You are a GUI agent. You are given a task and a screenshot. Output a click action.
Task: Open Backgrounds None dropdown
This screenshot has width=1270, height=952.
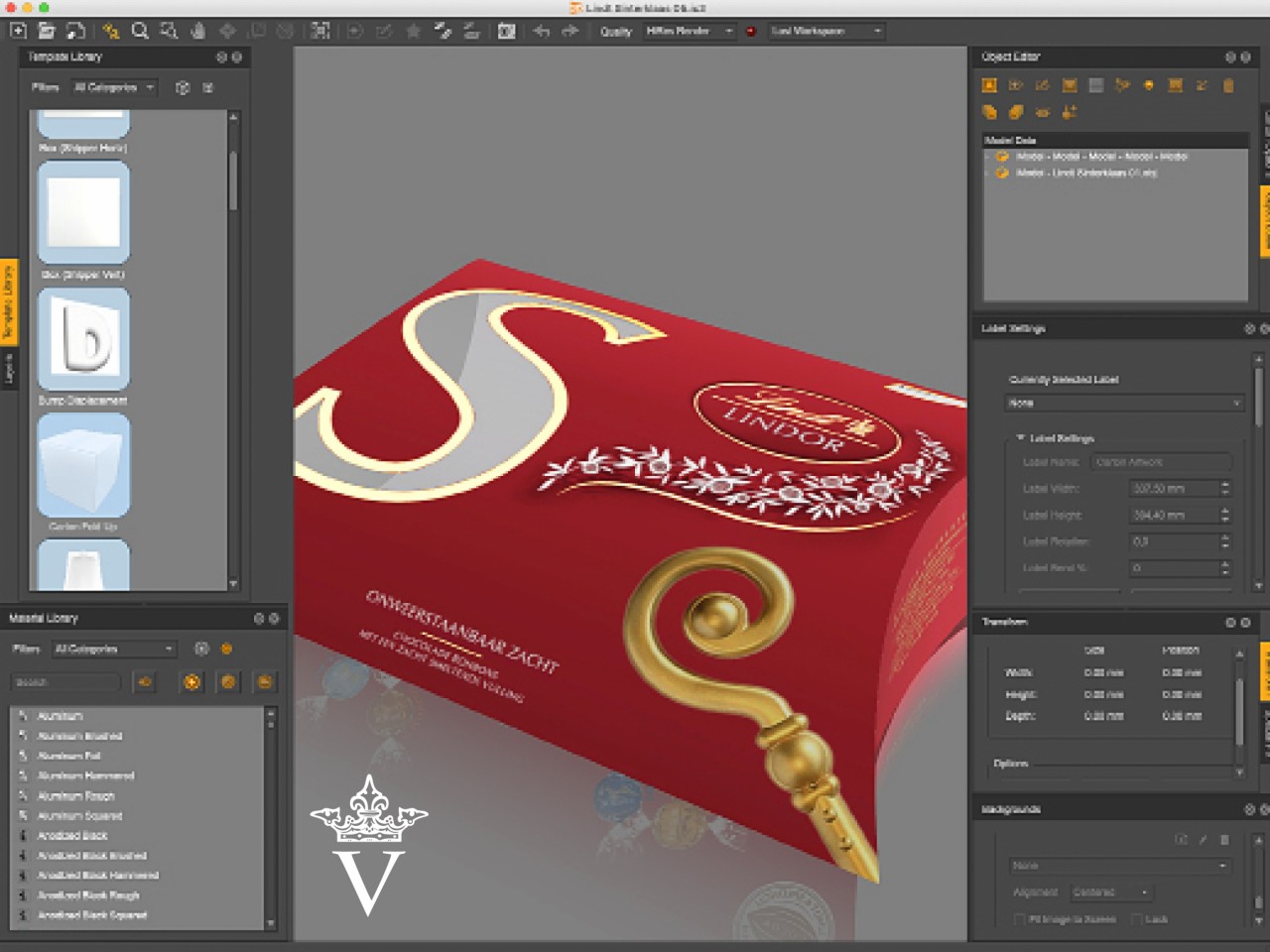click(x=1119, y=866)
